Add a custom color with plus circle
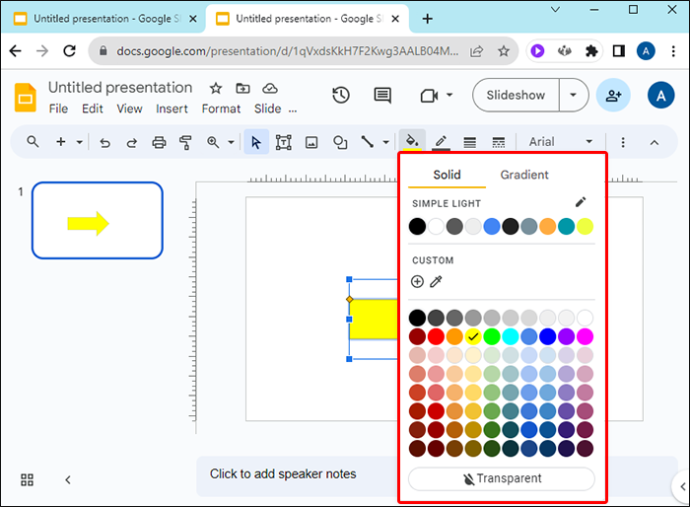The height and width of the screenshot is (507, 690). [417, 282]
